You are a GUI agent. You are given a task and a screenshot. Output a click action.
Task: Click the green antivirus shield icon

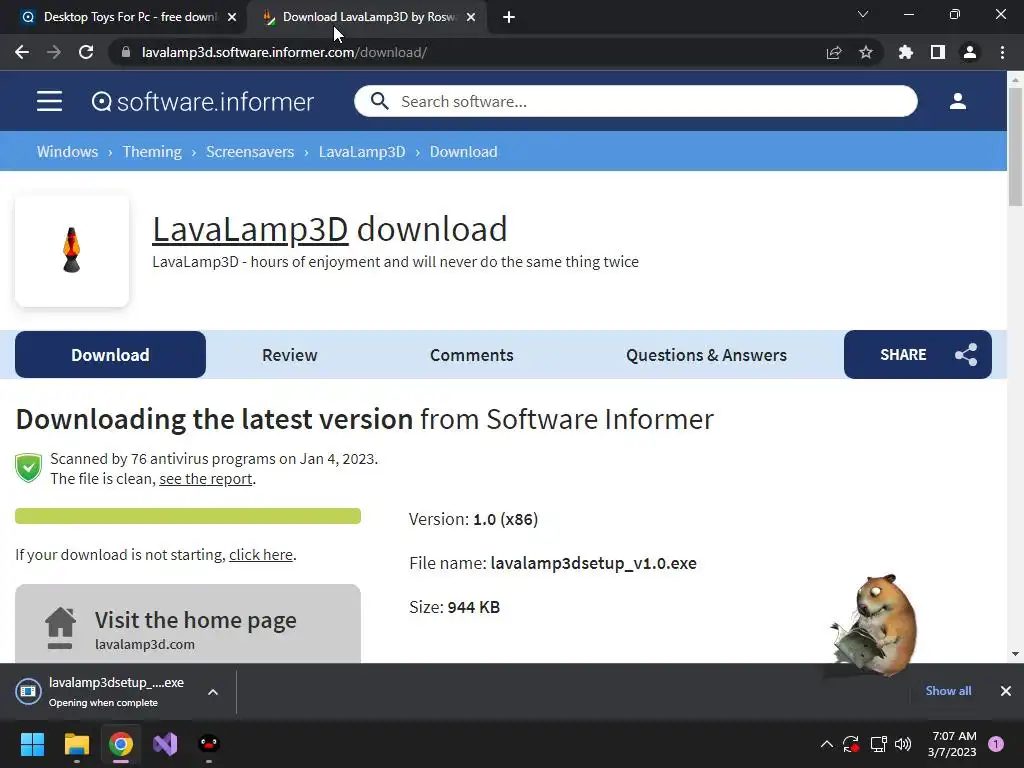pos(29,468)
